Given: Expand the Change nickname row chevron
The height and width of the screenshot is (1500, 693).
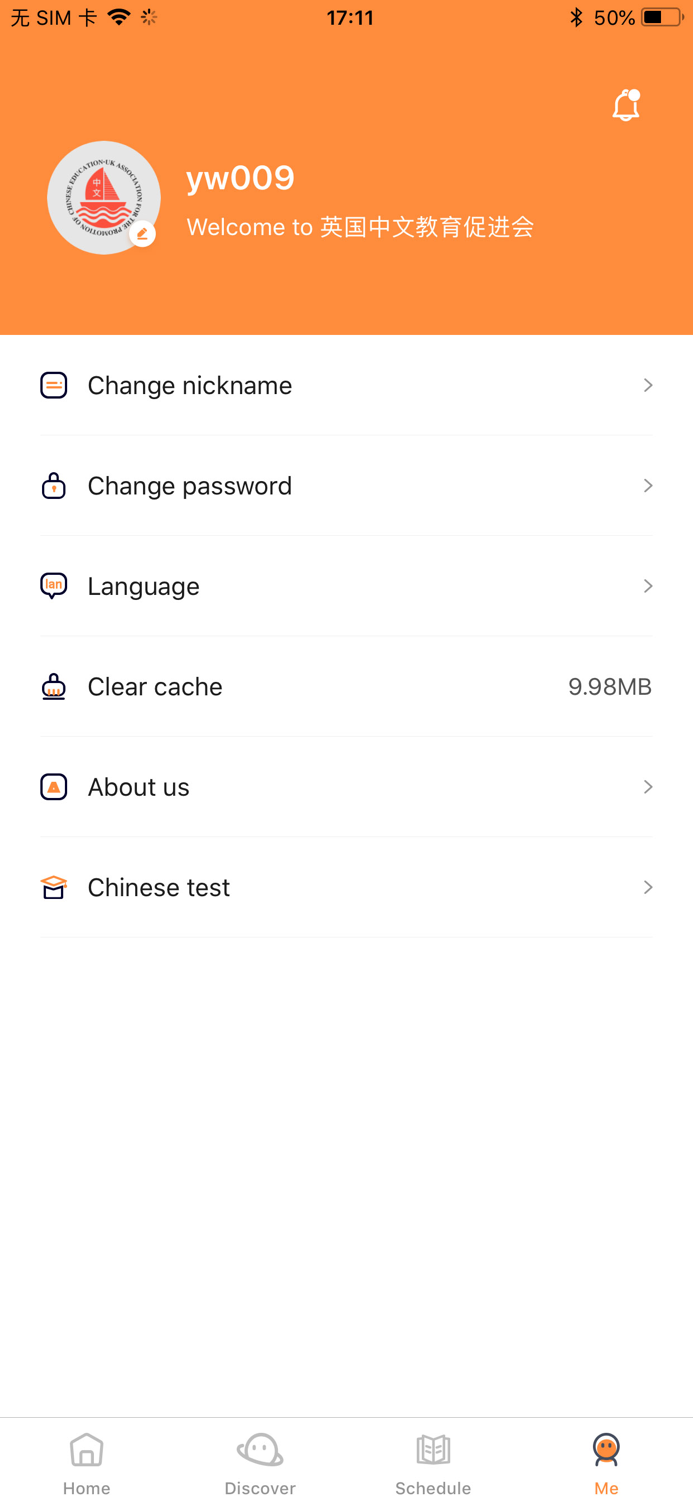Looking at the screenshot, I should [x=648, y=385].
